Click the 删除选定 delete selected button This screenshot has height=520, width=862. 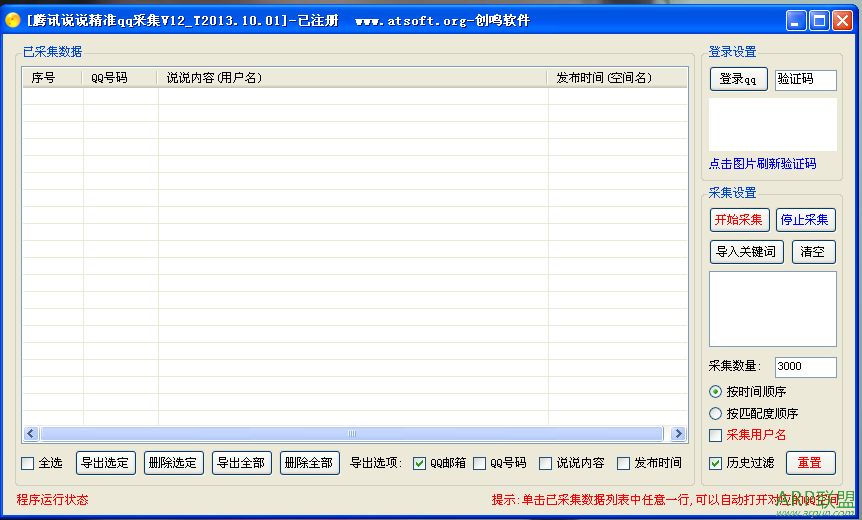(173, 463)
